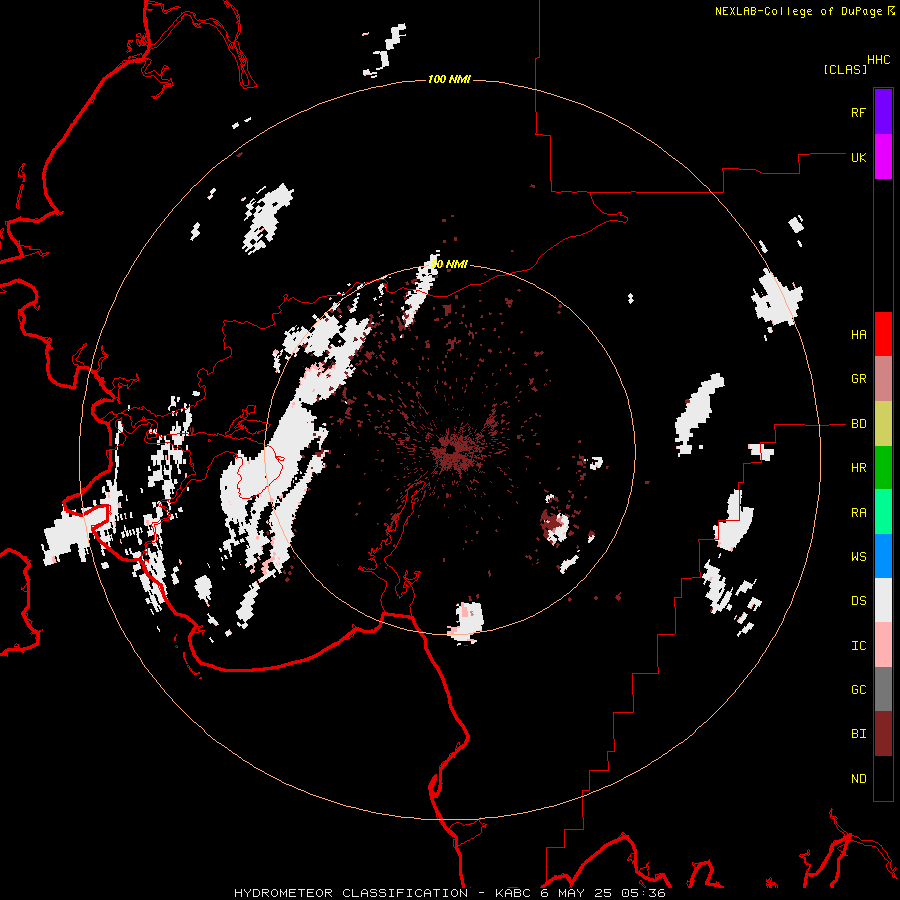The height and width of the screenshot is (900, 900).
Task: Select the GC gray legend swatch
Action: 883,689
